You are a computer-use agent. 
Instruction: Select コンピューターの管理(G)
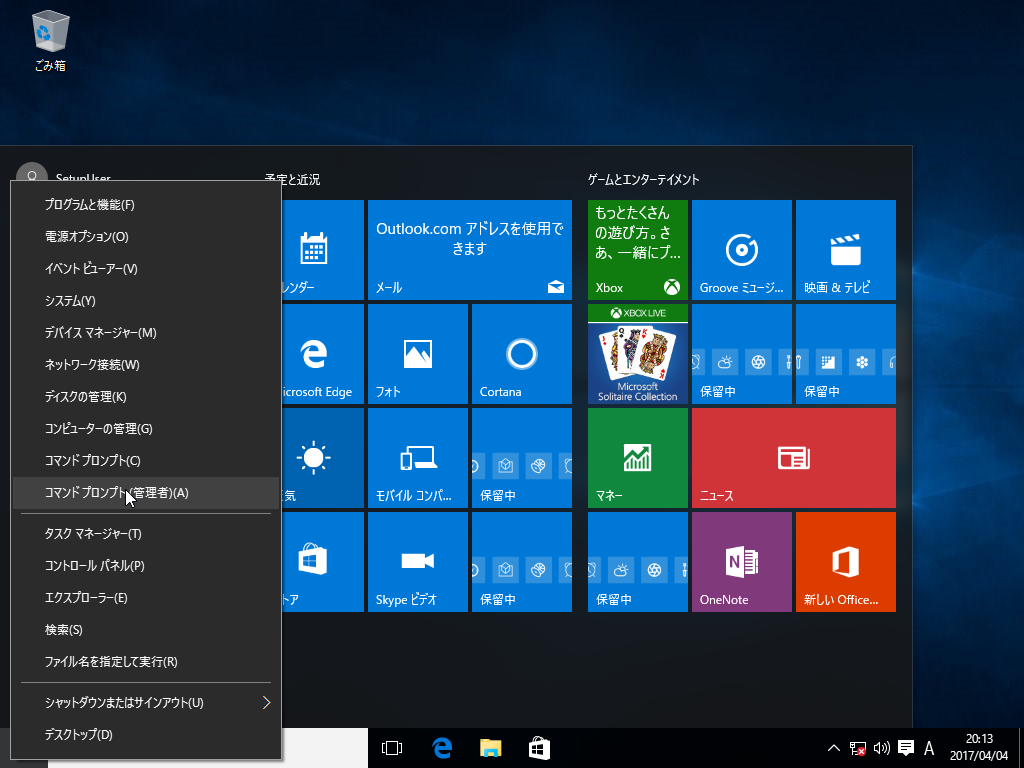(146, 429)
